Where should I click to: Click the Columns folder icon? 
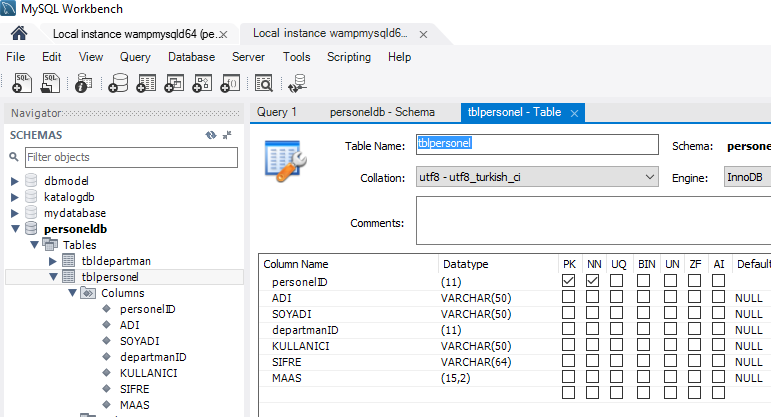tap(88, 293)
